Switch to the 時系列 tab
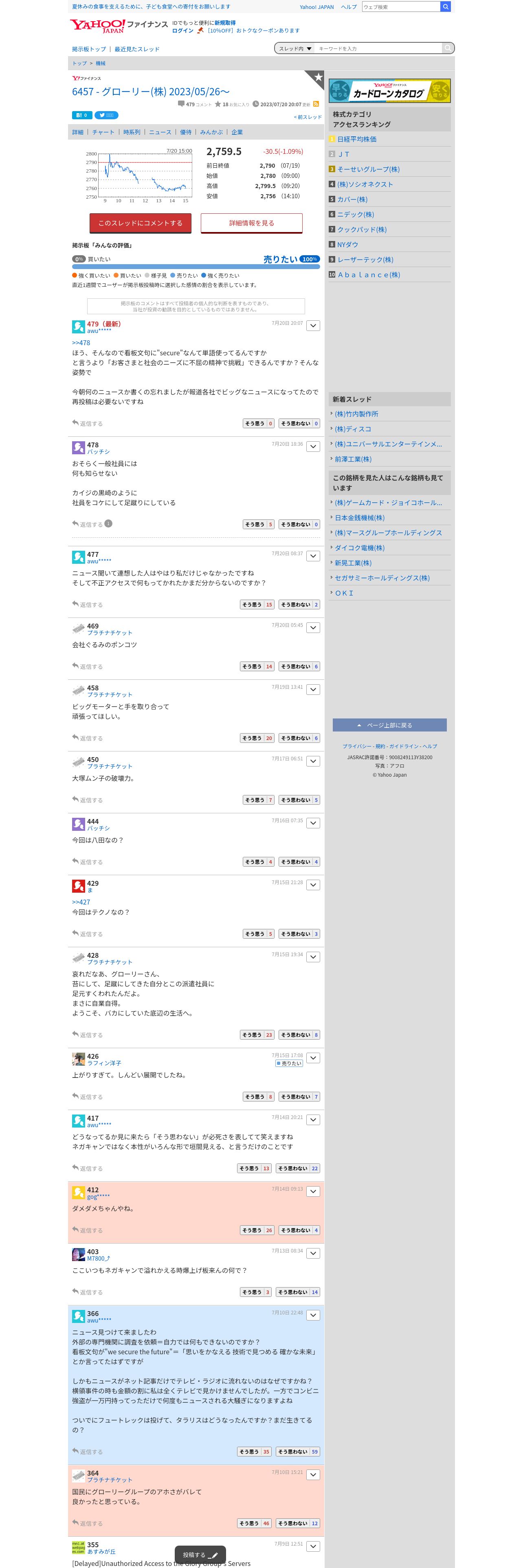The height and width of the screenshot is (1568, 523). point(132,132)
